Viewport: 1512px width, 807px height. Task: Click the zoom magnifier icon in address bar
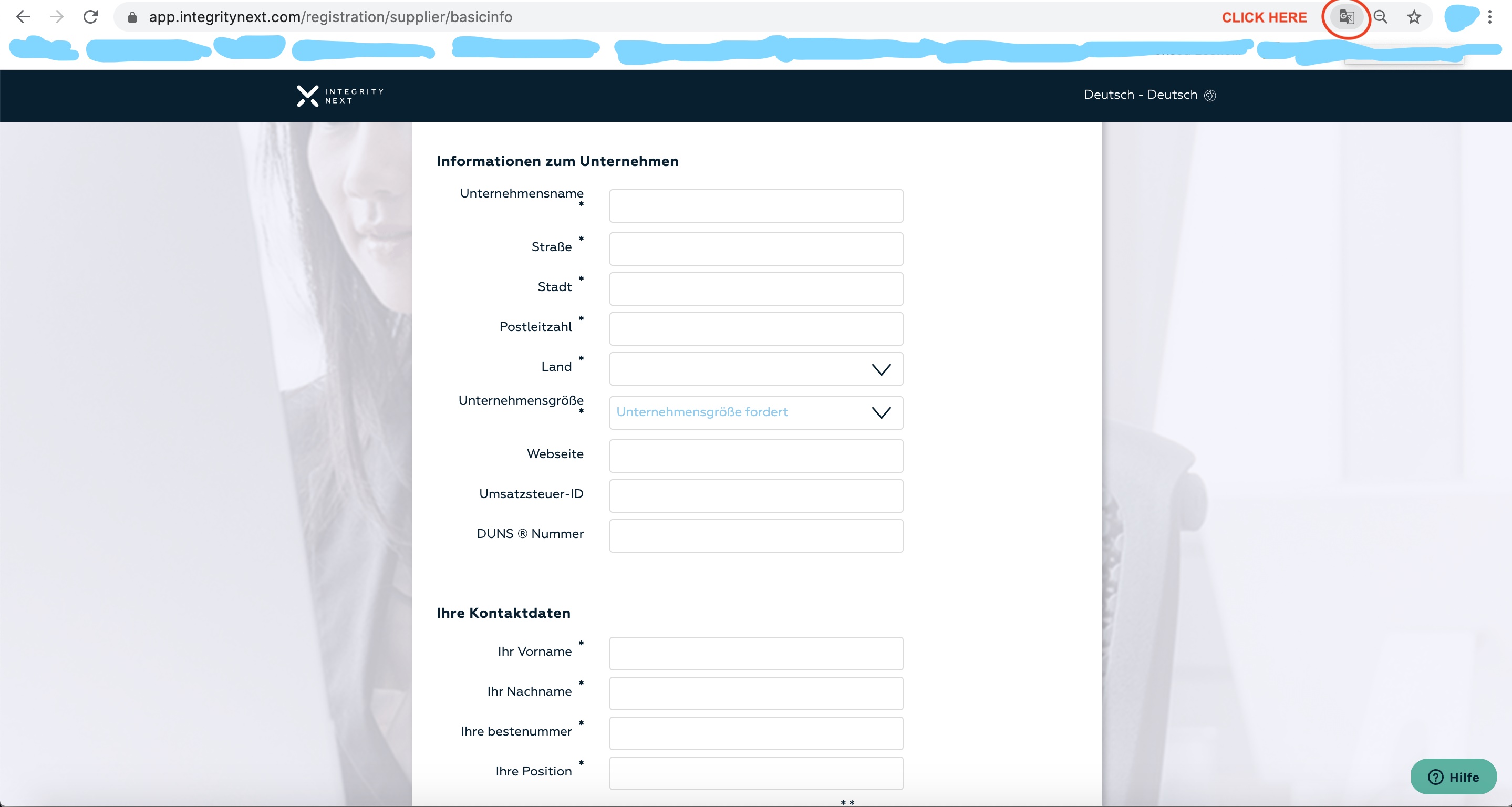[x=1381, y=17]
